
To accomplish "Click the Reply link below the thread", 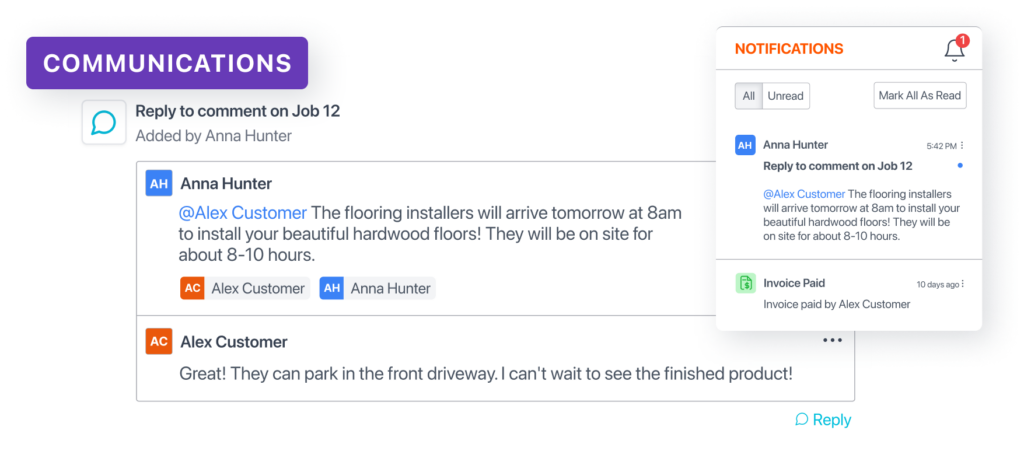I will 823,419.
